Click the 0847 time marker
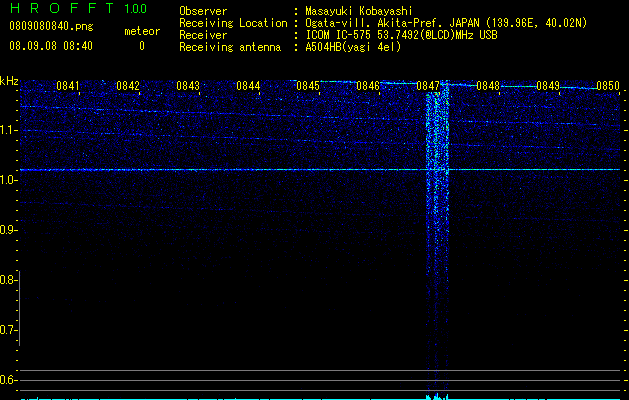629x400 pixels. pyautogui.click(x=428, y=86)
